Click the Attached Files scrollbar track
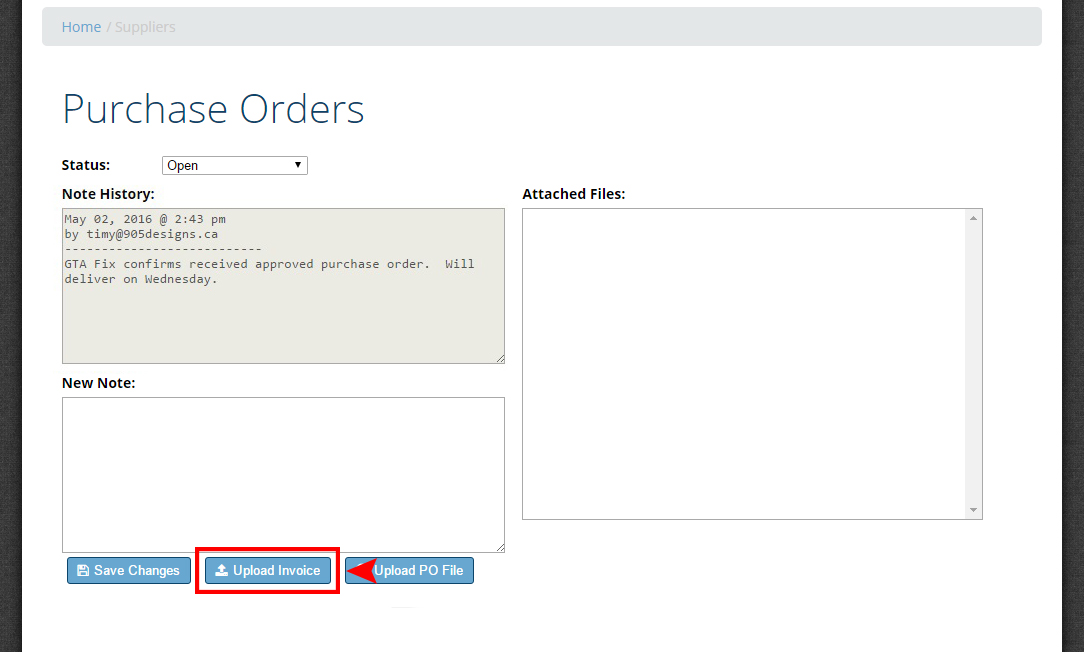The width and height of the screenshot is (1084, 652). [x=974, y=364]
